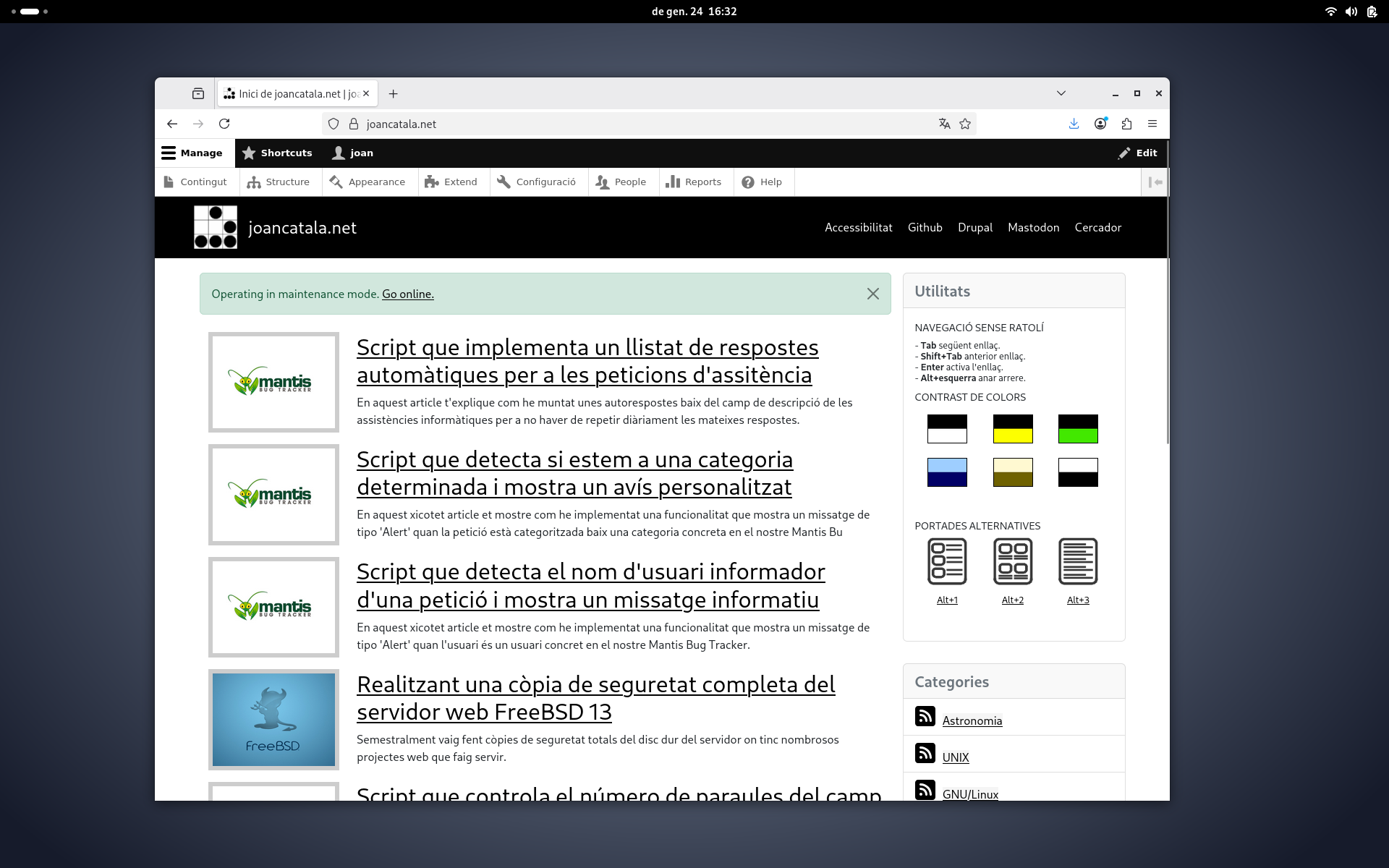The image size is (1389, 868).
Task: Click the joancatala.net site logo
Action: coord(215,227)
